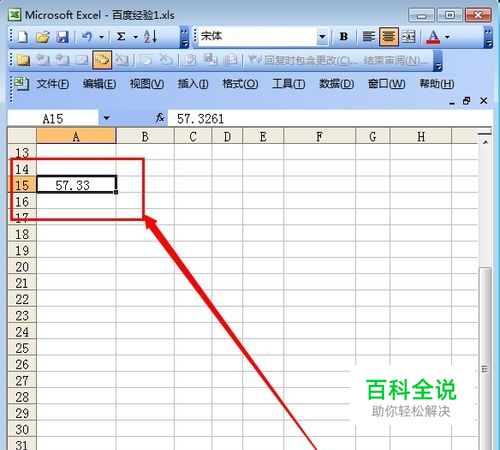The height and width of the screenshot is (450, 500).
Task: Open the 编辑(E) menu
Action: click(x=99, y=84)
